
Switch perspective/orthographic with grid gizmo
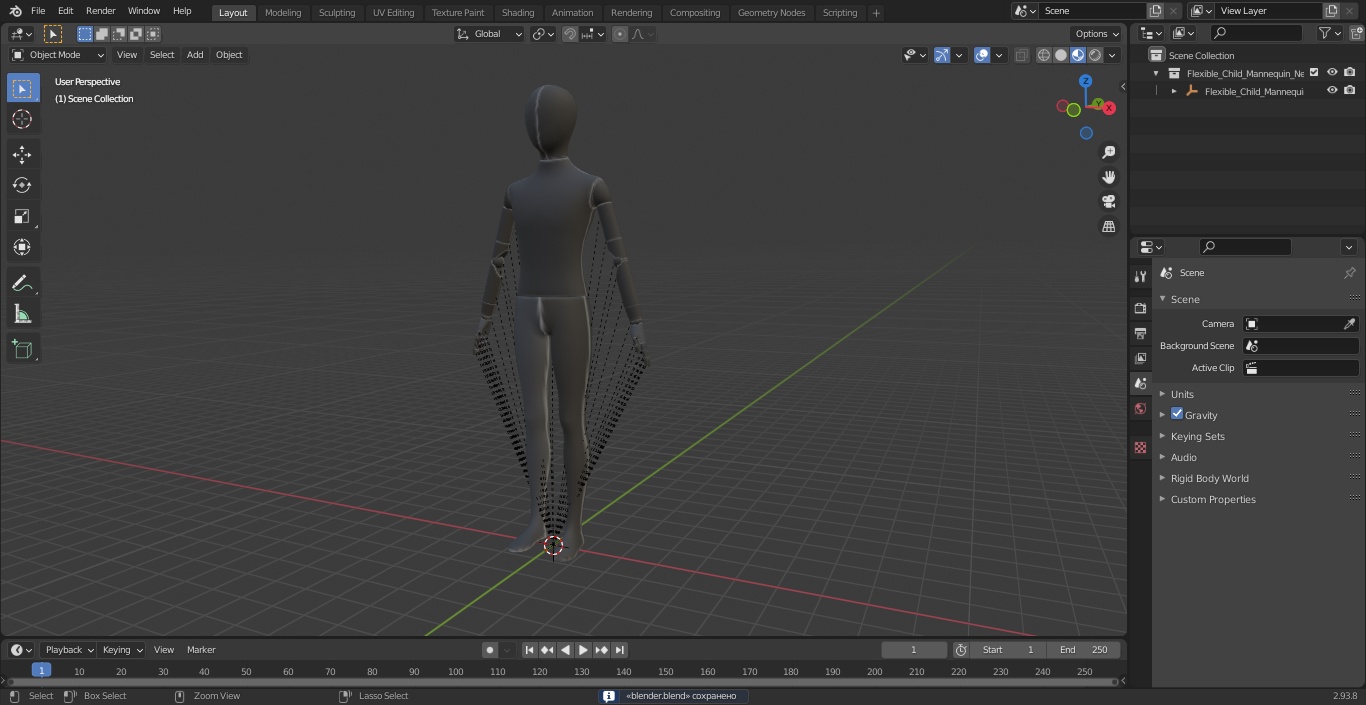point(1108,227)
